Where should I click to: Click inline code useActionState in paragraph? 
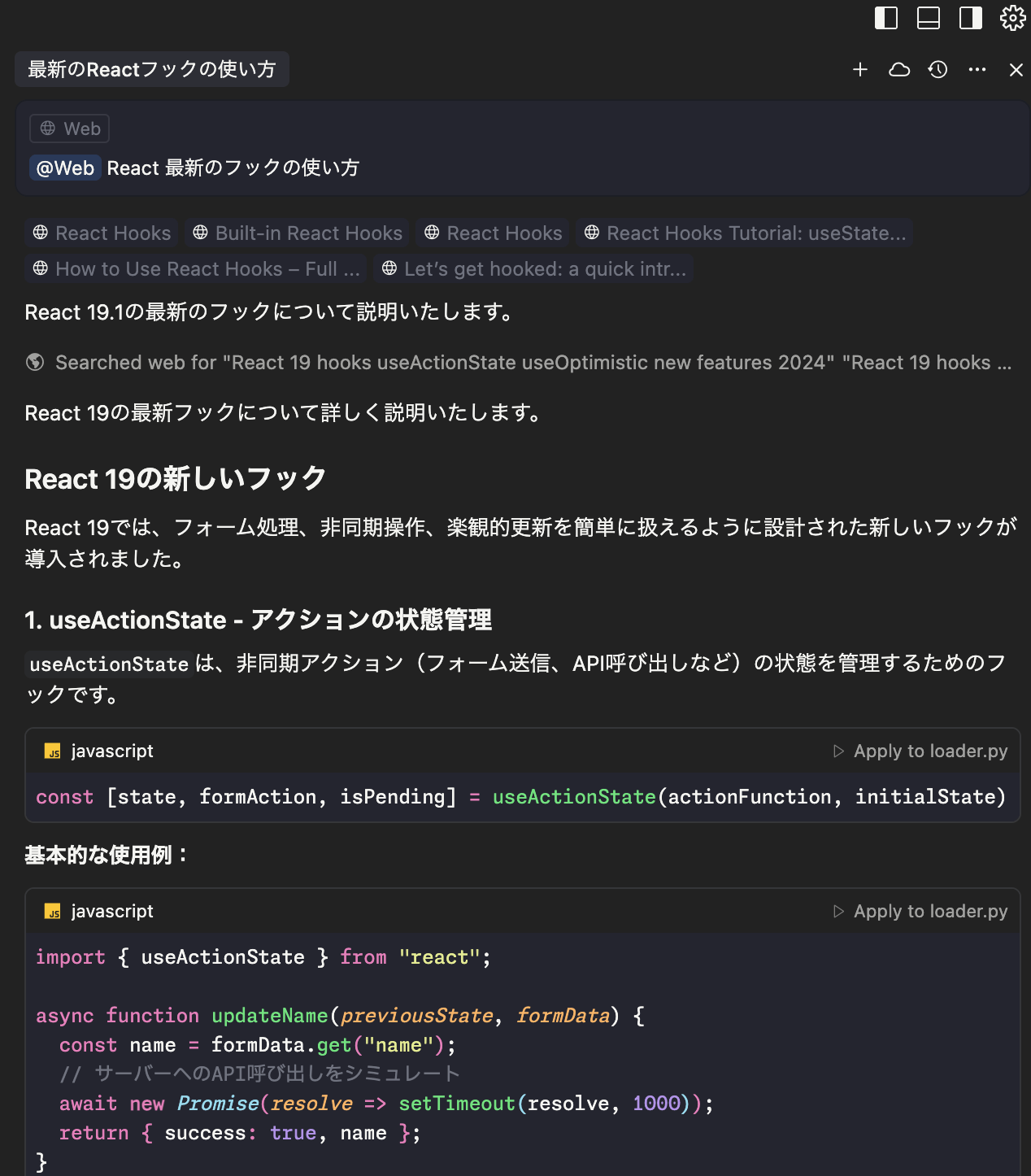click(x=109, y=664)
